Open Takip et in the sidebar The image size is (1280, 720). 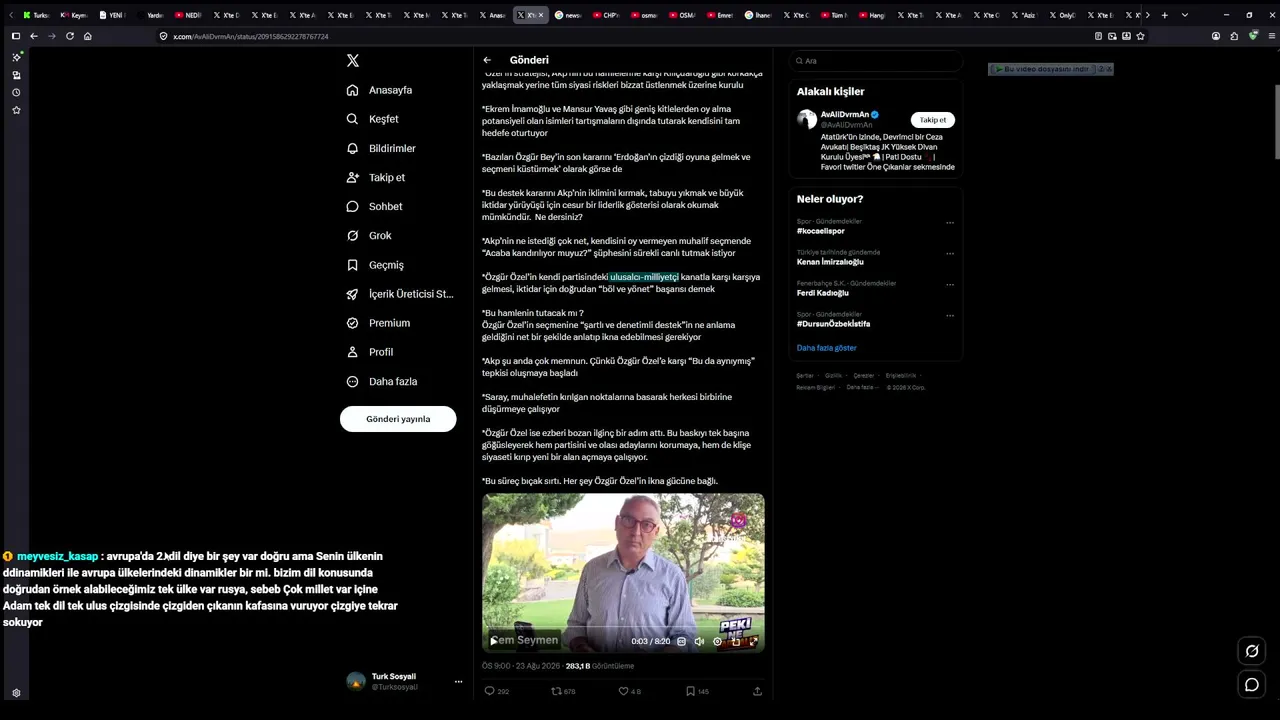click(376, 177)
